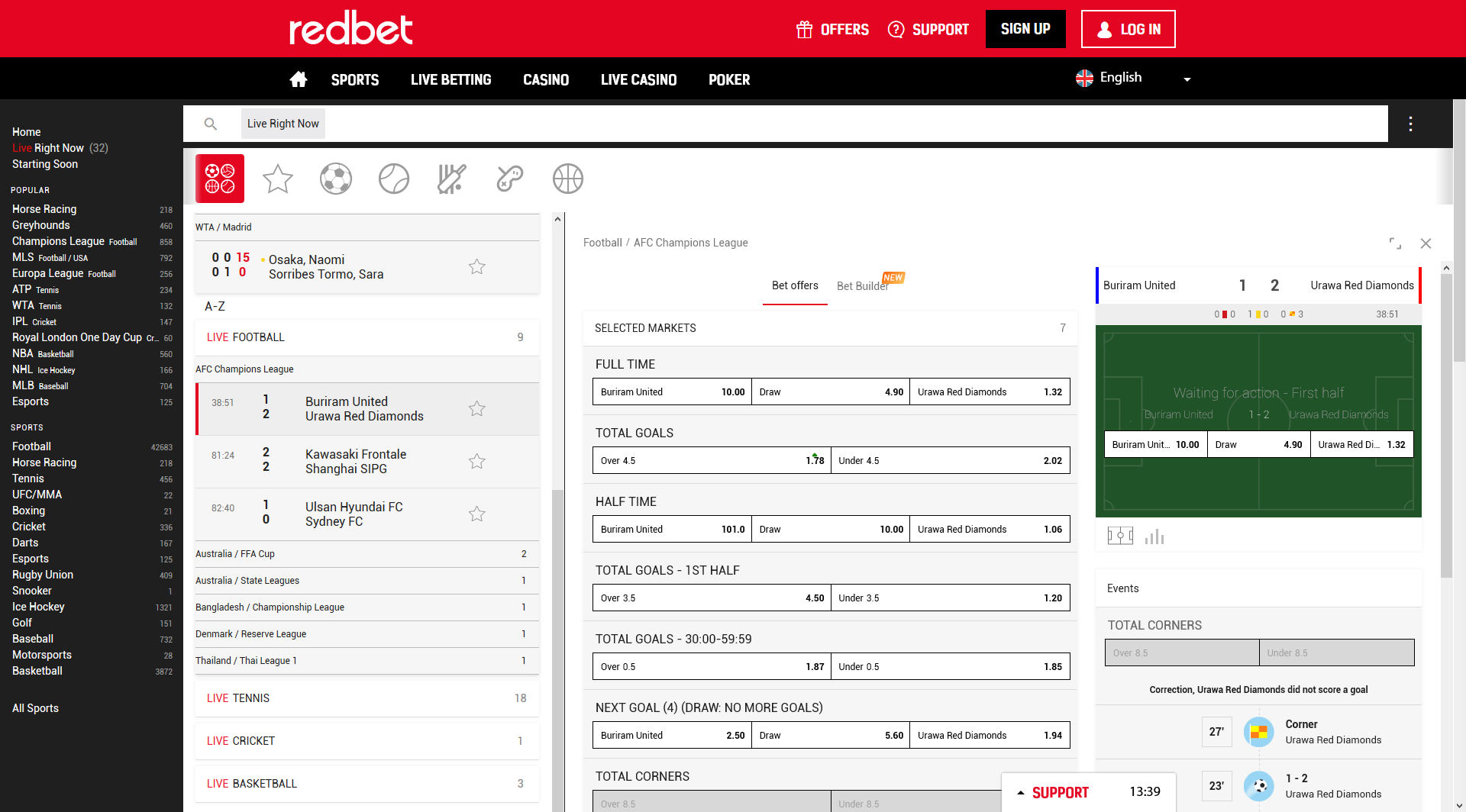Screen dimensions: 1466x812
Task: Filter live events by football icon
Action: click(336, 179)
